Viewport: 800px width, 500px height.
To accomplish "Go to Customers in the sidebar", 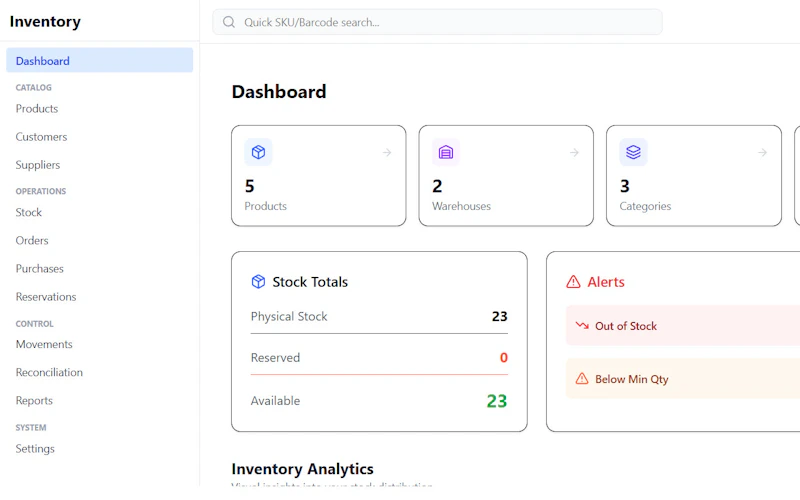I will coord(41,136).
